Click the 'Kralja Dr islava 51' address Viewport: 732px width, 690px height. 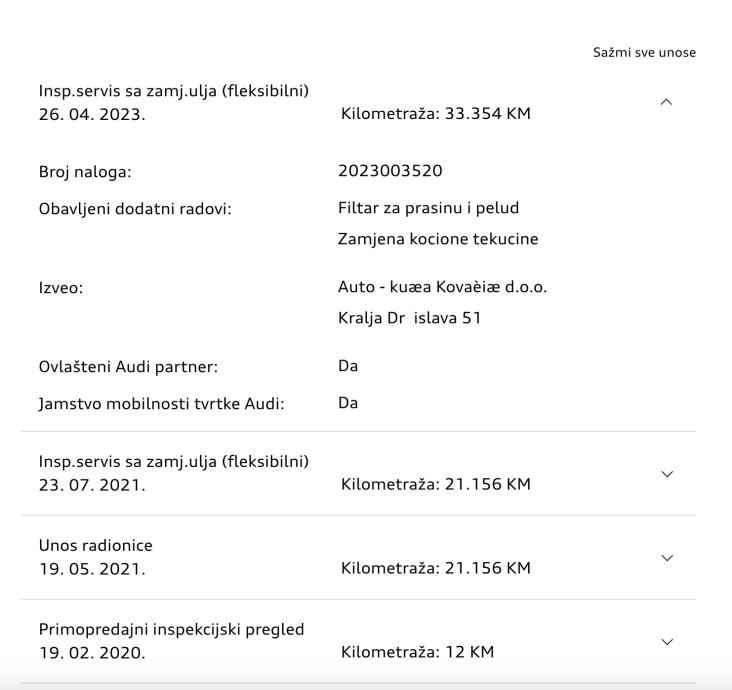point(409,320)
